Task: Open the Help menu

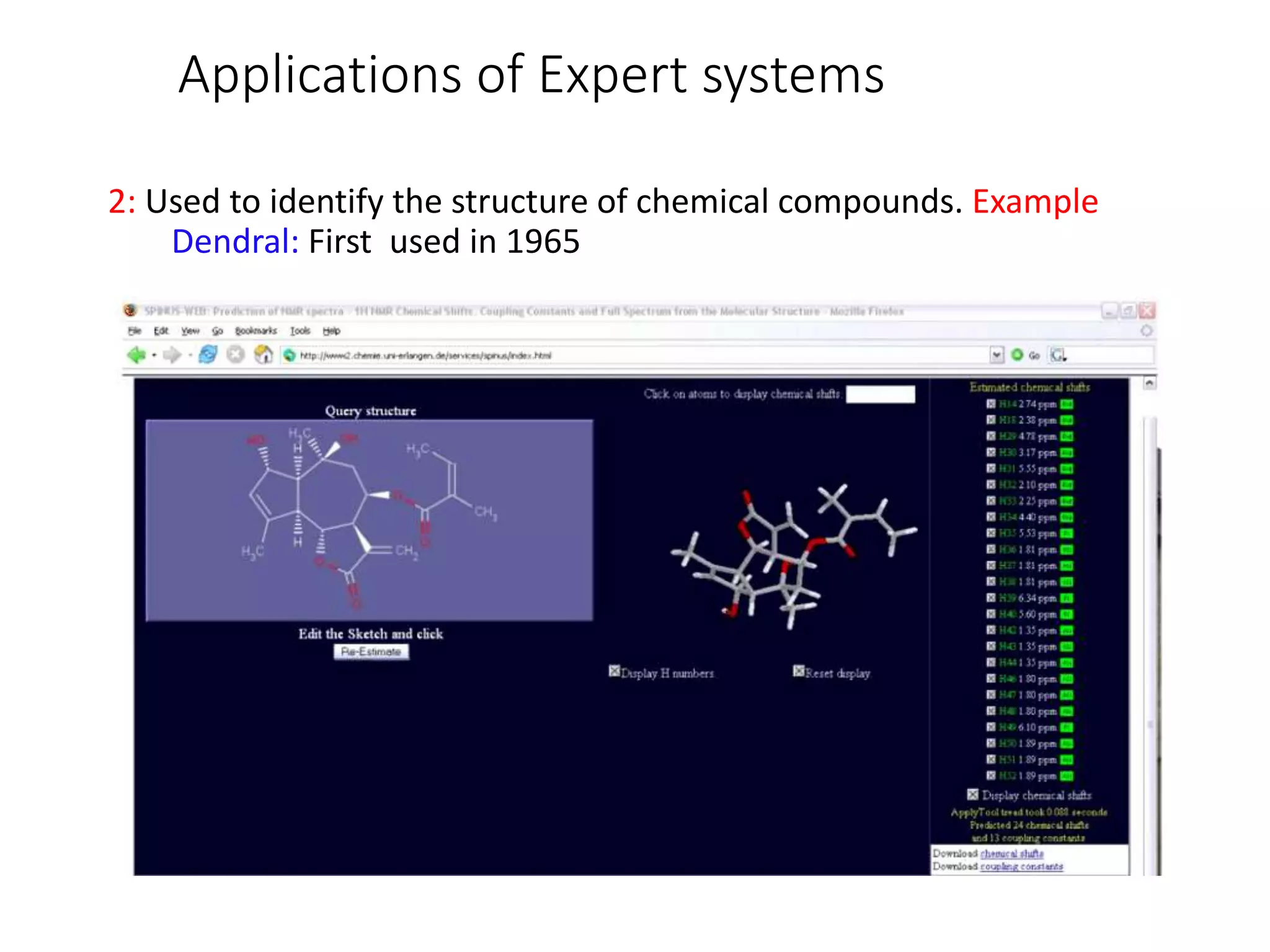Action: [x=332, y=331]
